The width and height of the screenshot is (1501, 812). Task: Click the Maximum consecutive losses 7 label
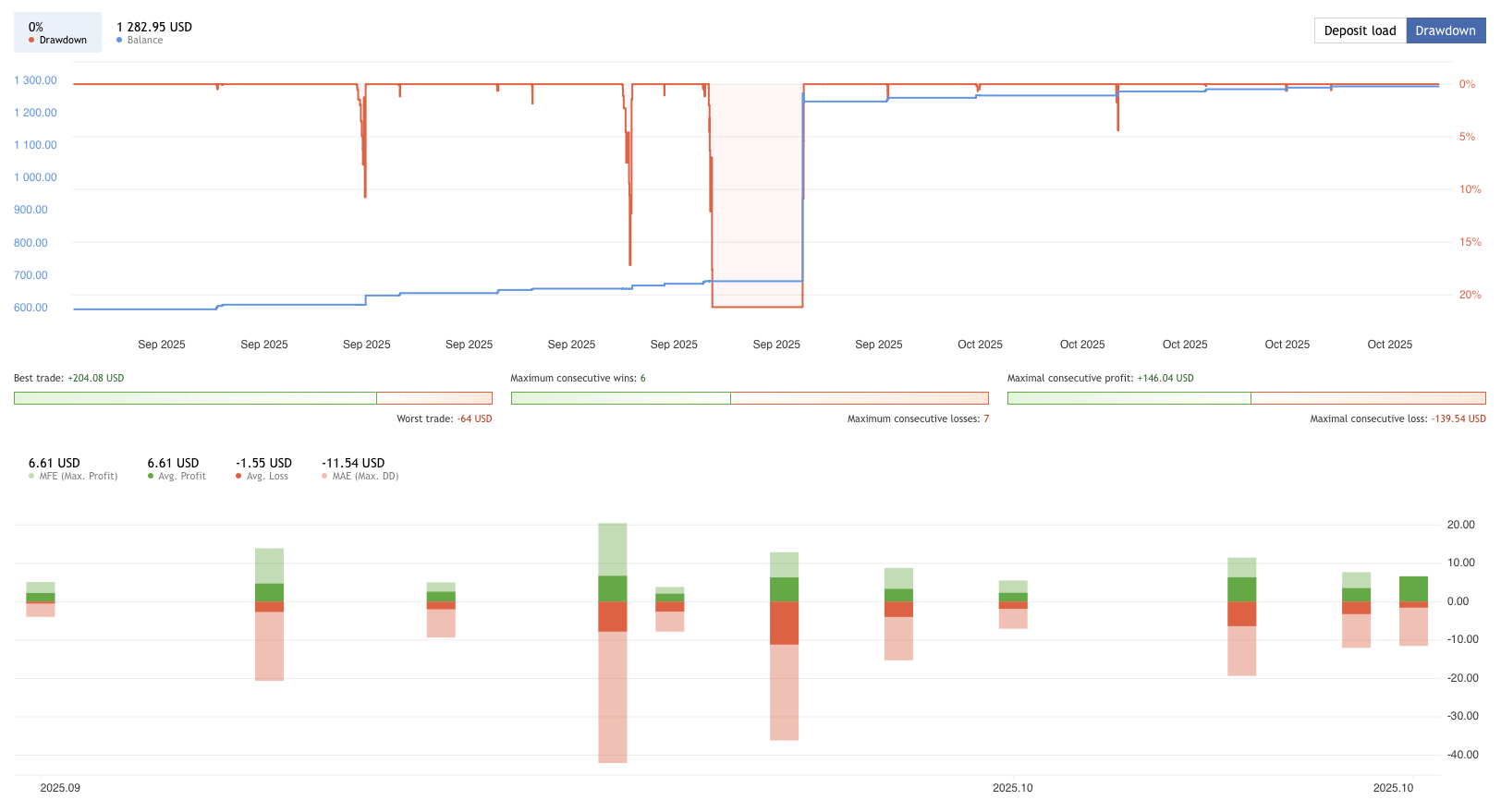tap(917, 419)
